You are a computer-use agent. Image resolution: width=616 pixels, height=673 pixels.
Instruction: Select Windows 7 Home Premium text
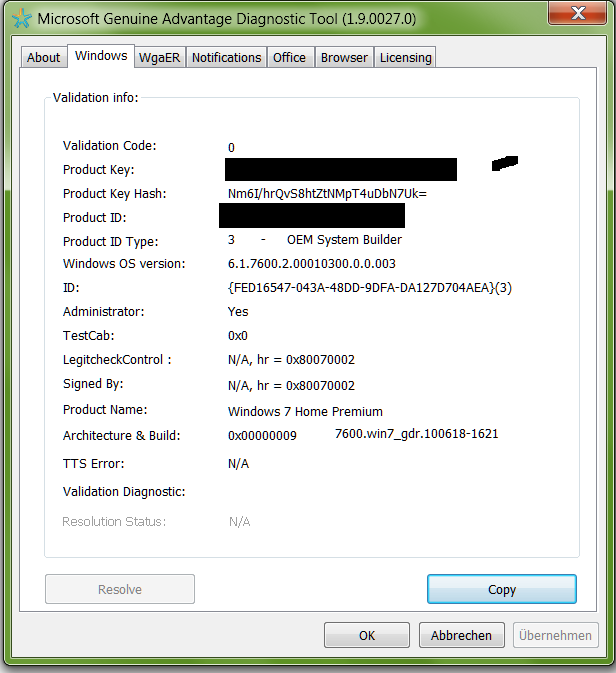[305, 412]
